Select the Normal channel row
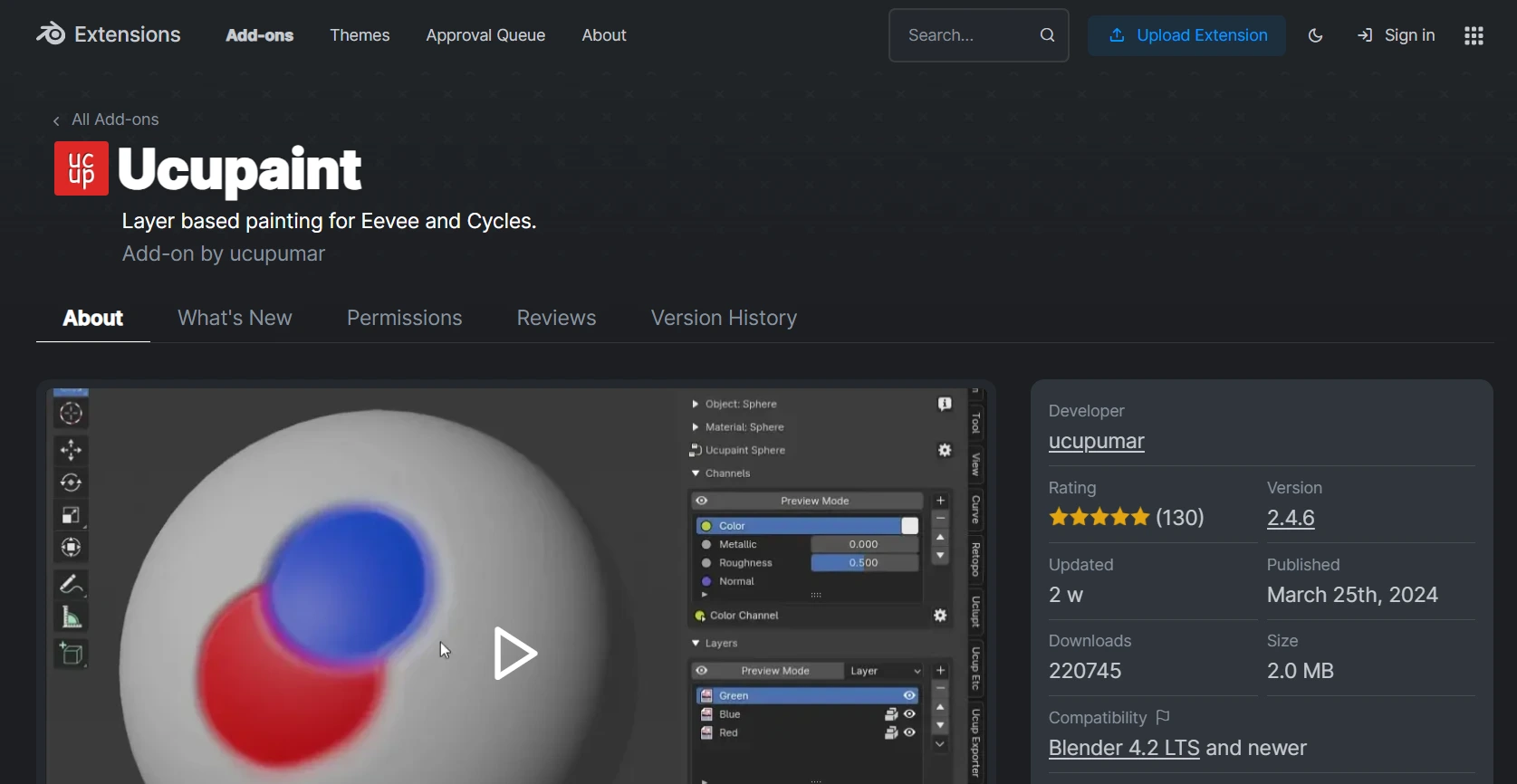The image size is (1517, 784). tap(808, 581)
